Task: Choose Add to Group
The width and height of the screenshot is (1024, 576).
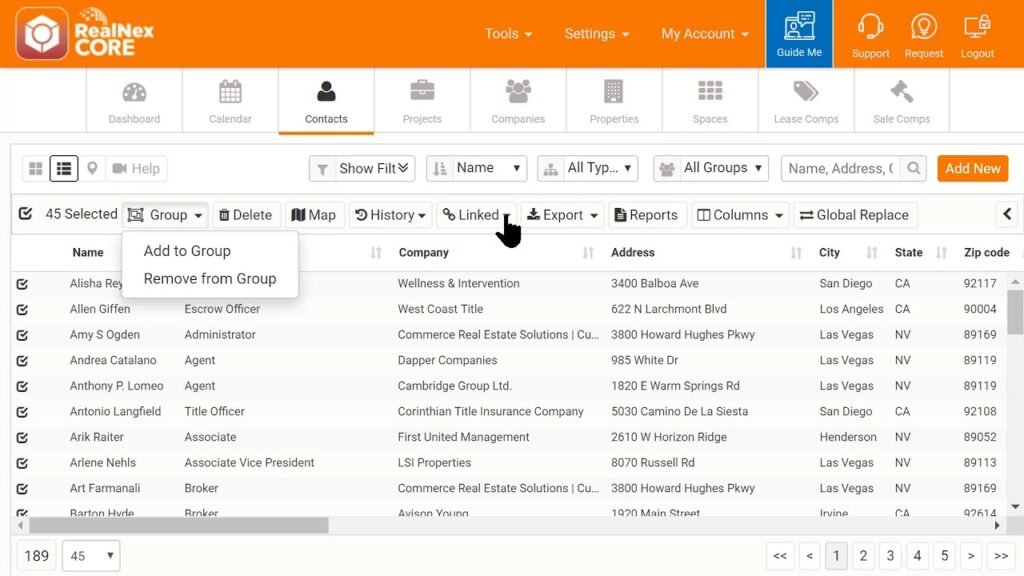Action: (x=187, y=251)
